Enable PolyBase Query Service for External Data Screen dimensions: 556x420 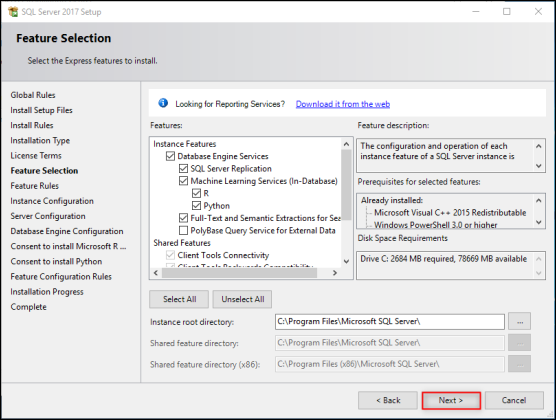pos(183,231)
